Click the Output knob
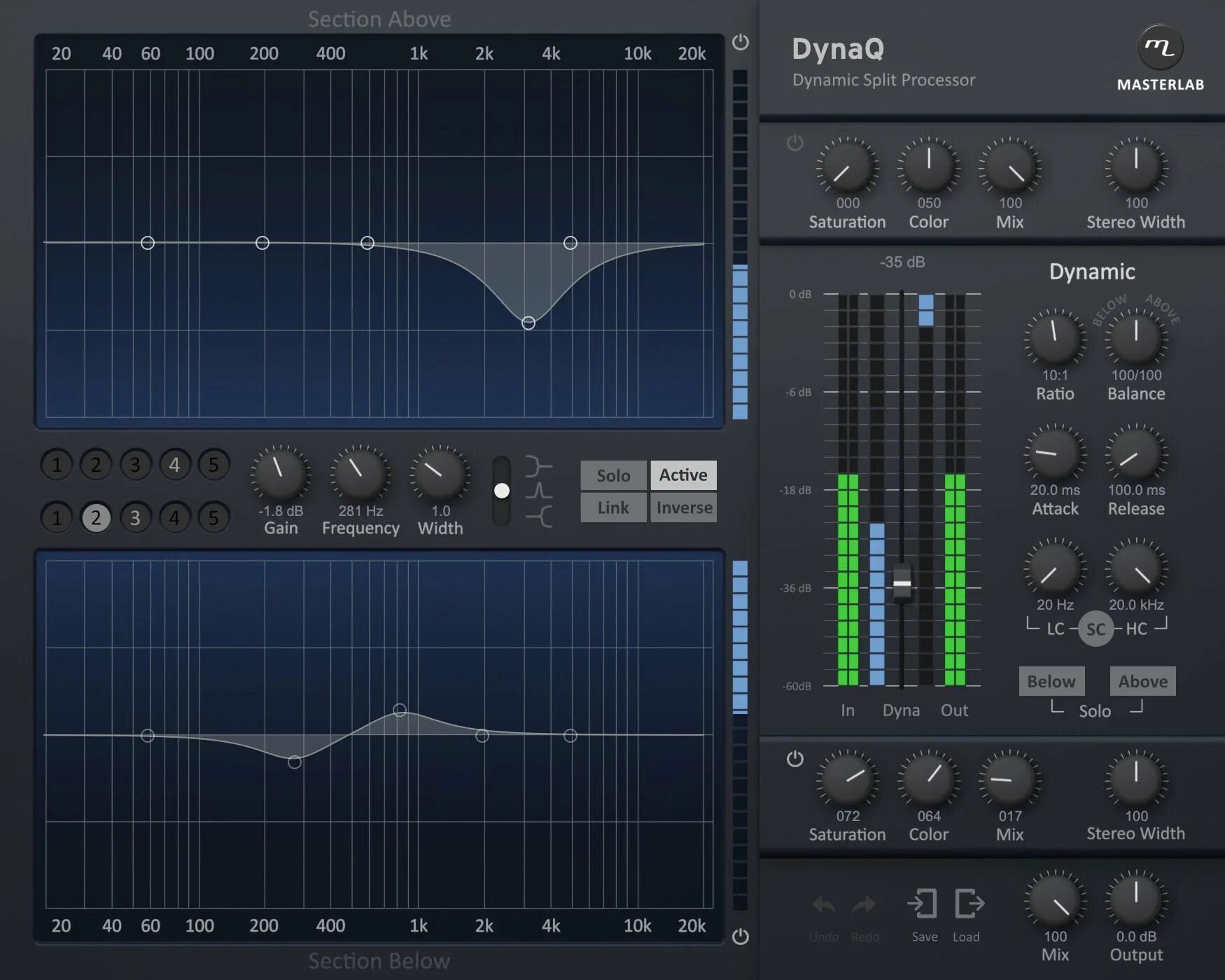The height and width of the screenshot is (980, 1225). coord(1136,900)
